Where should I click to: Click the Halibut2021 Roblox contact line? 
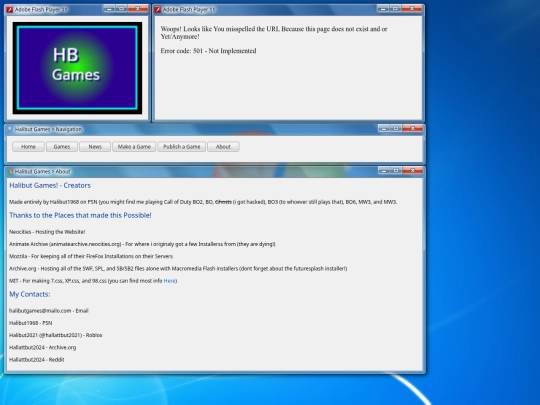point(55,335)
